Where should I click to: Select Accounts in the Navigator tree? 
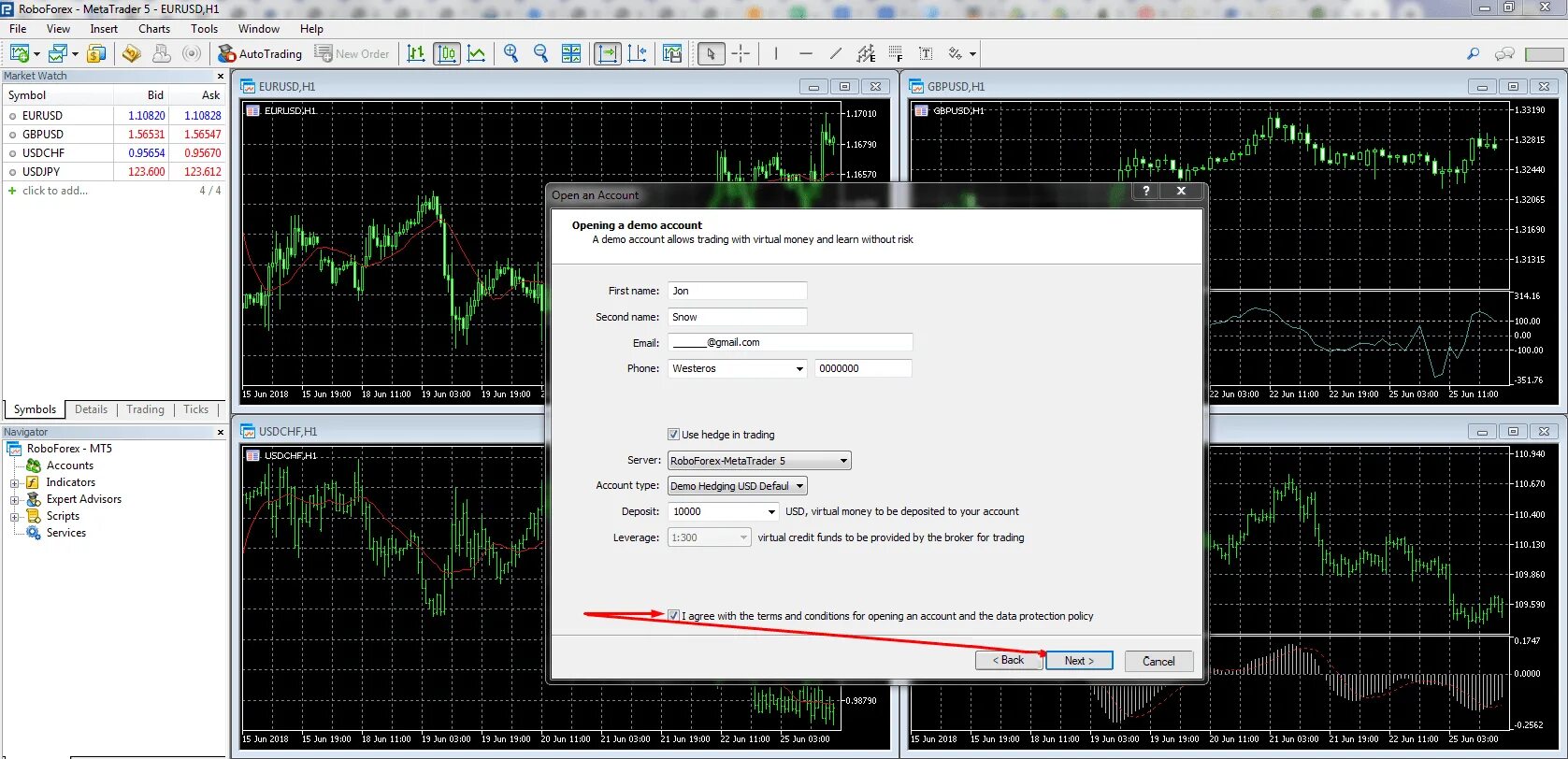tap(70, 465)
